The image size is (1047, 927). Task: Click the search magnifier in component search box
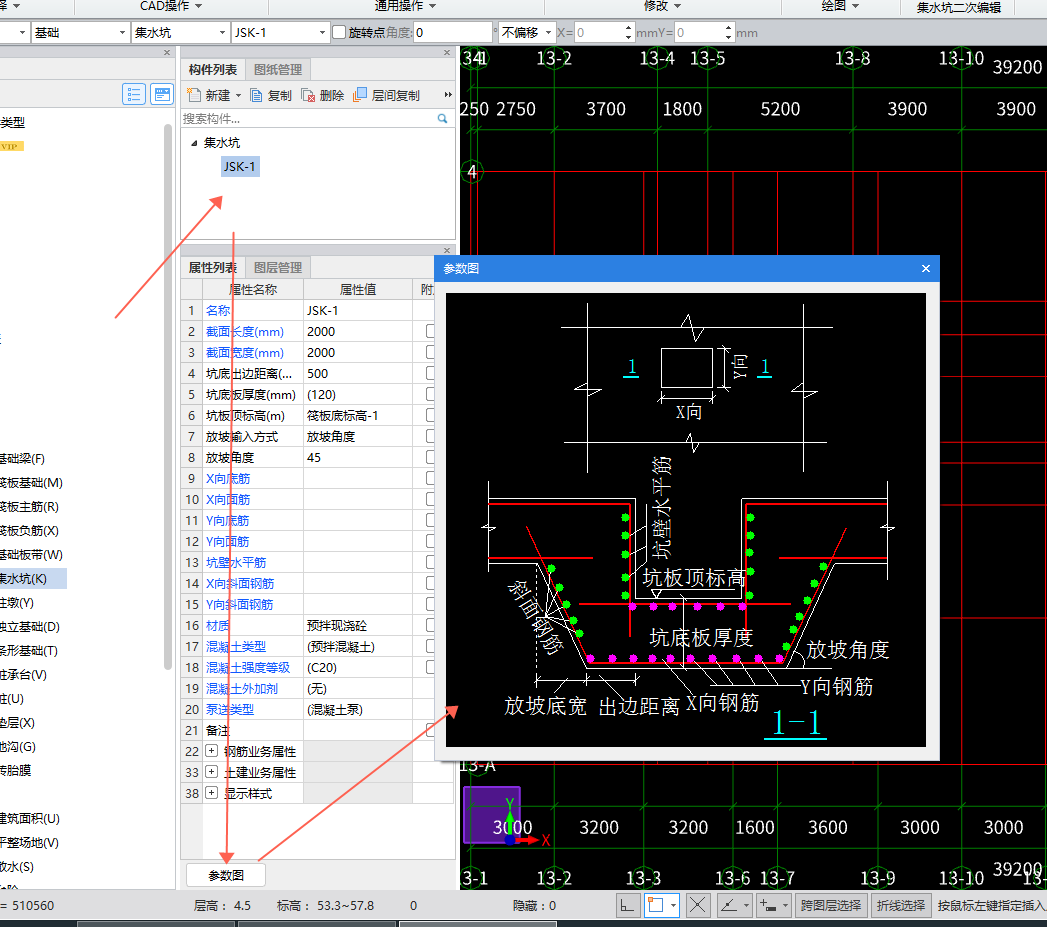coord(442,118)
